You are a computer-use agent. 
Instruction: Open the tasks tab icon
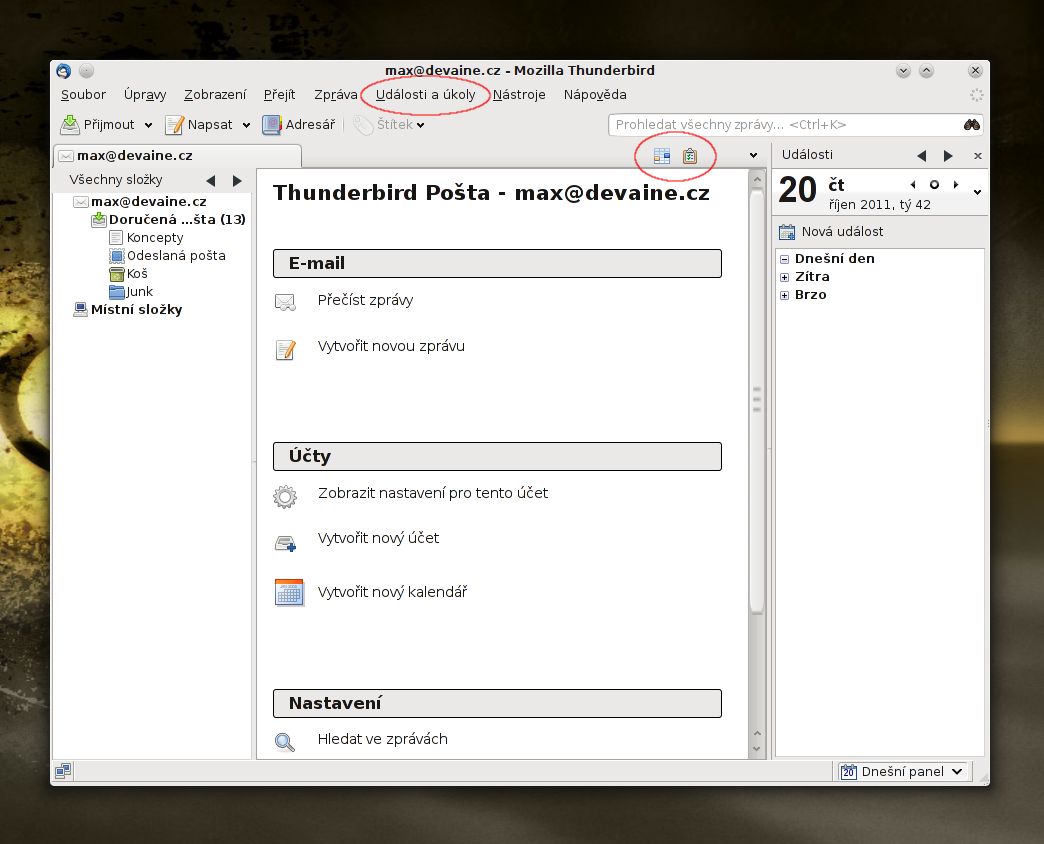(x=690, y=156)
